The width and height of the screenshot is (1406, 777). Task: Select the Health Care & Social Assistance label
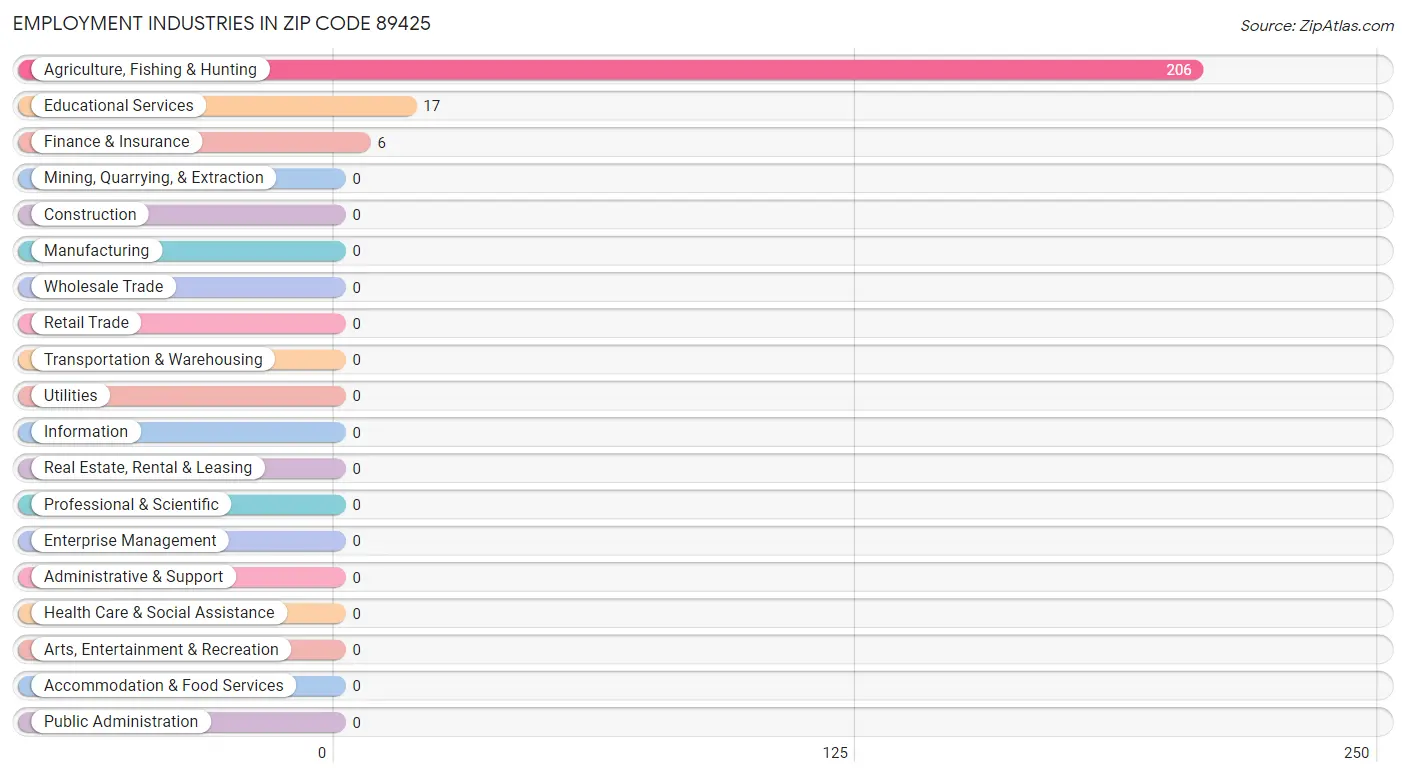[x=159, y=612]
